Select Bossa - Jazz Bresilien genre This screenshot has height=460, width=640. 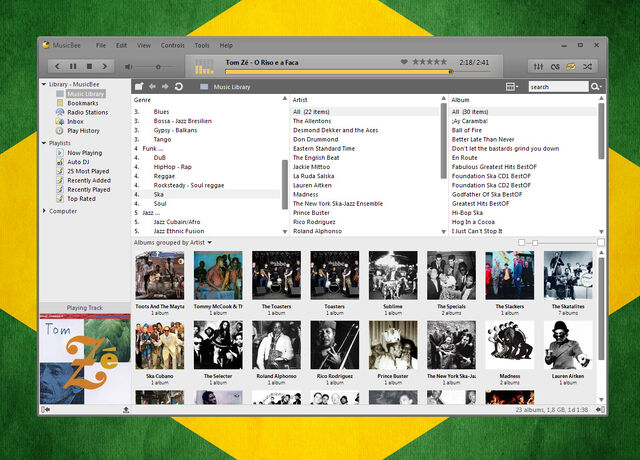pos(182,121)
